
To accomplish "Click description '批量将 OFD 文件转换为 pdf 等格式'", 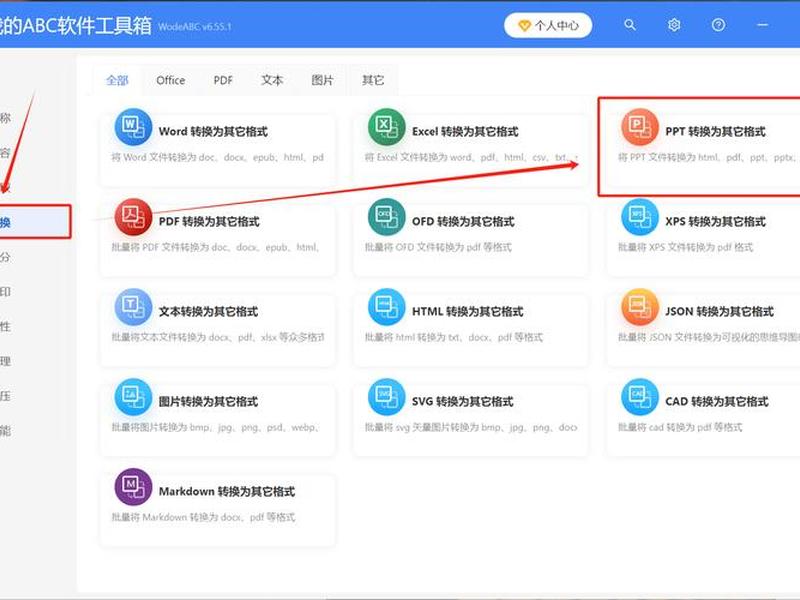I will 438,247.
